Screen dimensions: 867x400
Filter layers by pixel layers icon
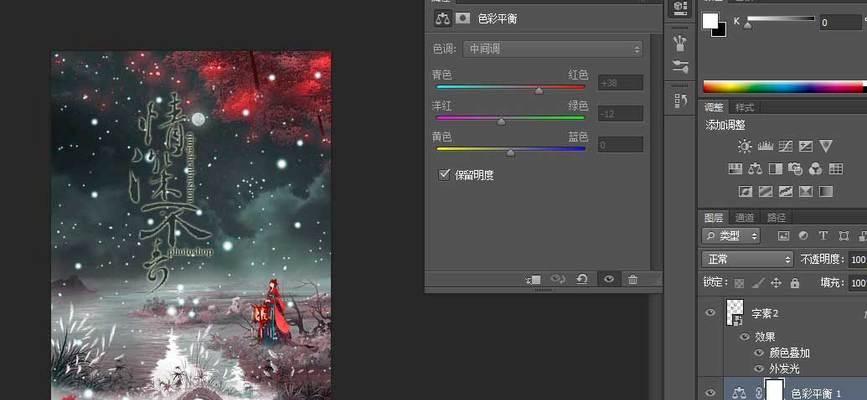click(x=783, y=236)
